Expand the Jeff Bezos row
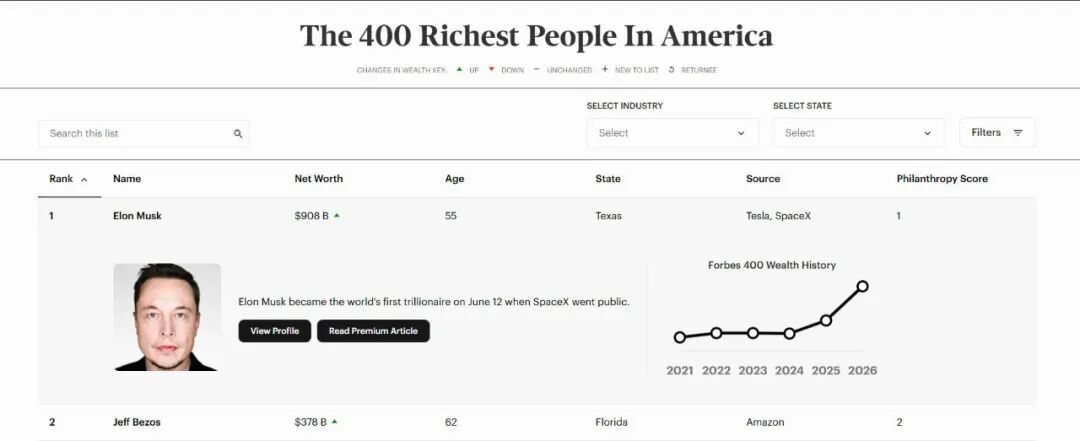This screenshot has height=441, width=1080. (537, 422)
